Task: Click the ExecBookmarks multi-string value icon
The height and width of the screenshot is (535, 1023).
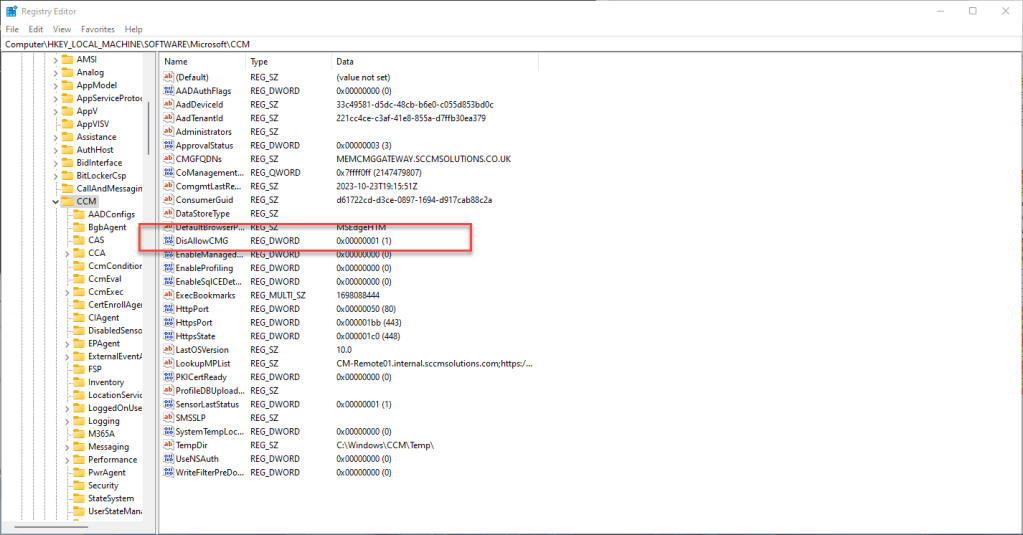Action: 168,296
